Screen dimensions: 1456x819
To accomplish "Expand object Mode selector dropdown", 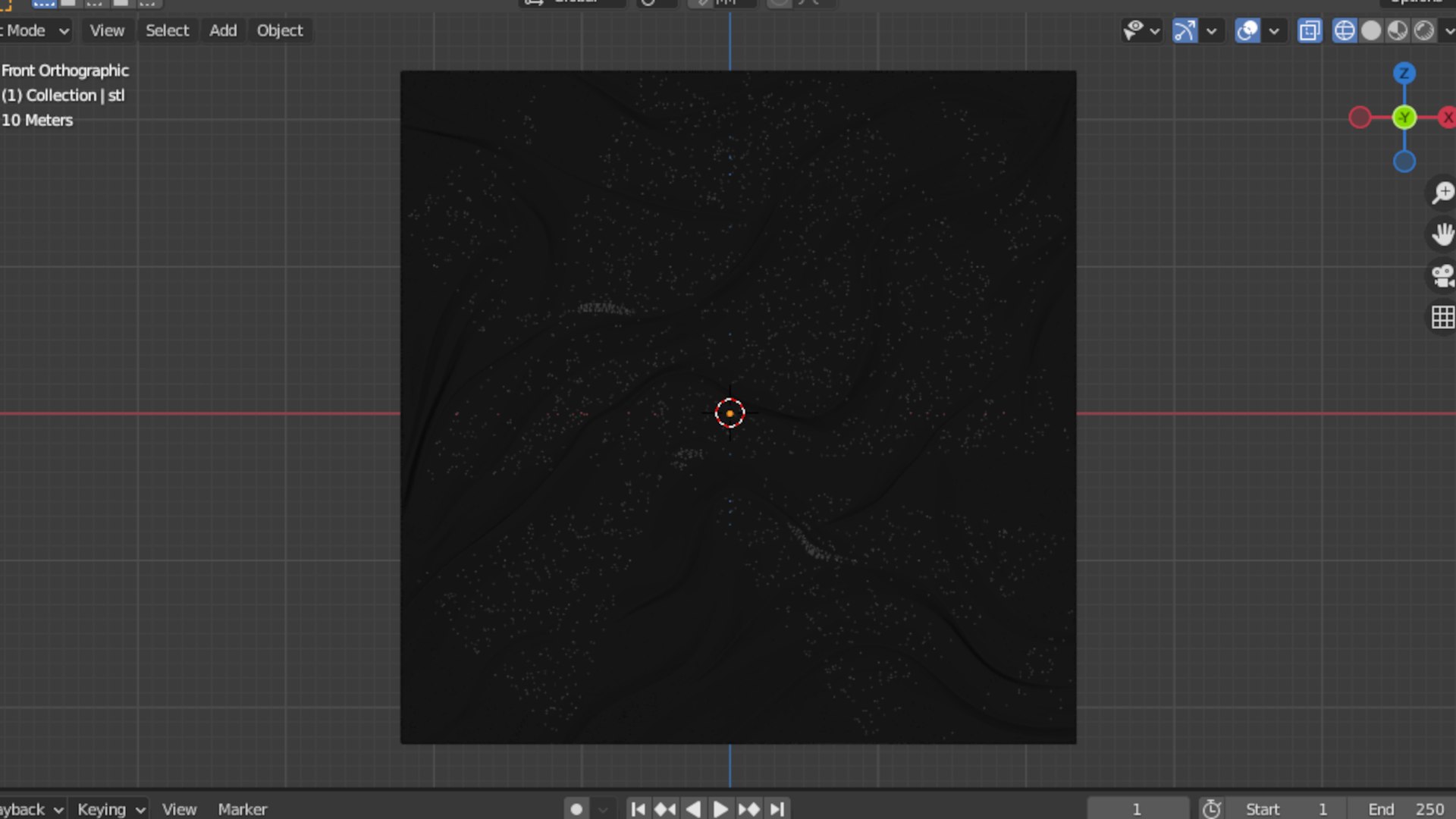I will point(36,31).
